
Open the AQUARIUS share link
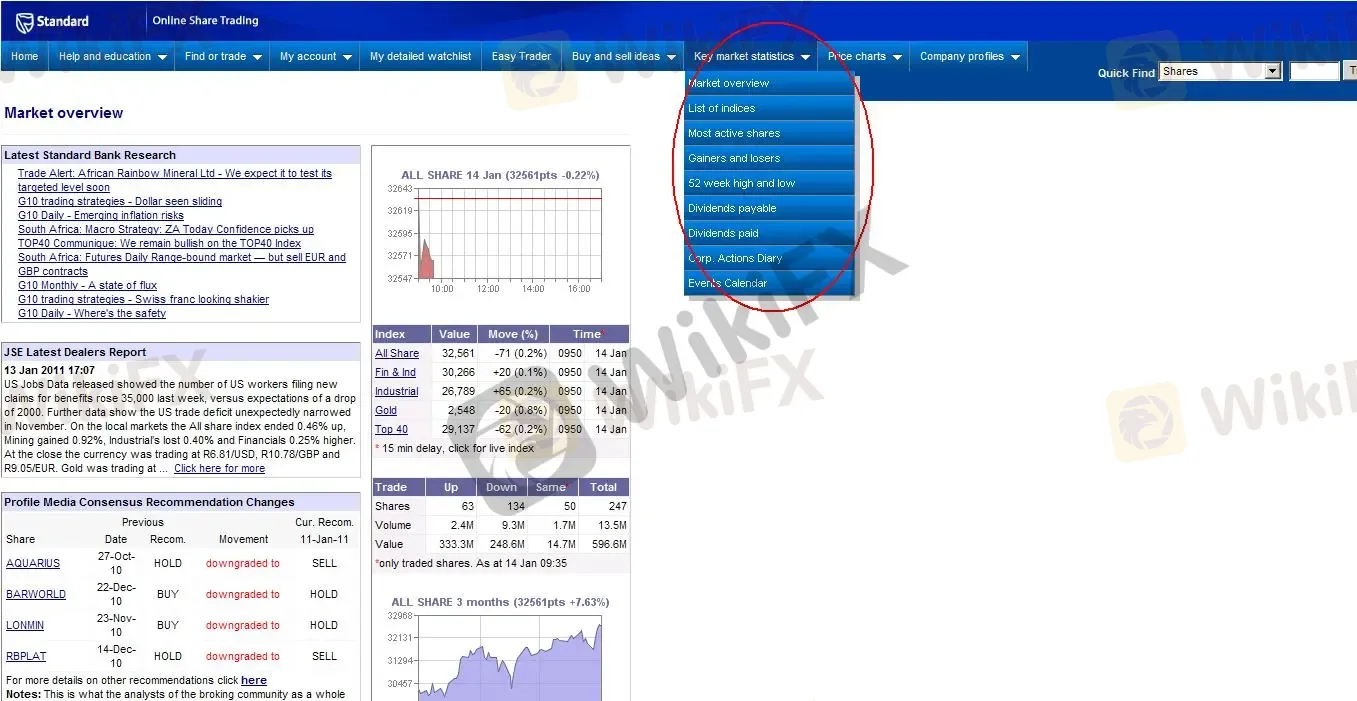[x=33, y=563]
